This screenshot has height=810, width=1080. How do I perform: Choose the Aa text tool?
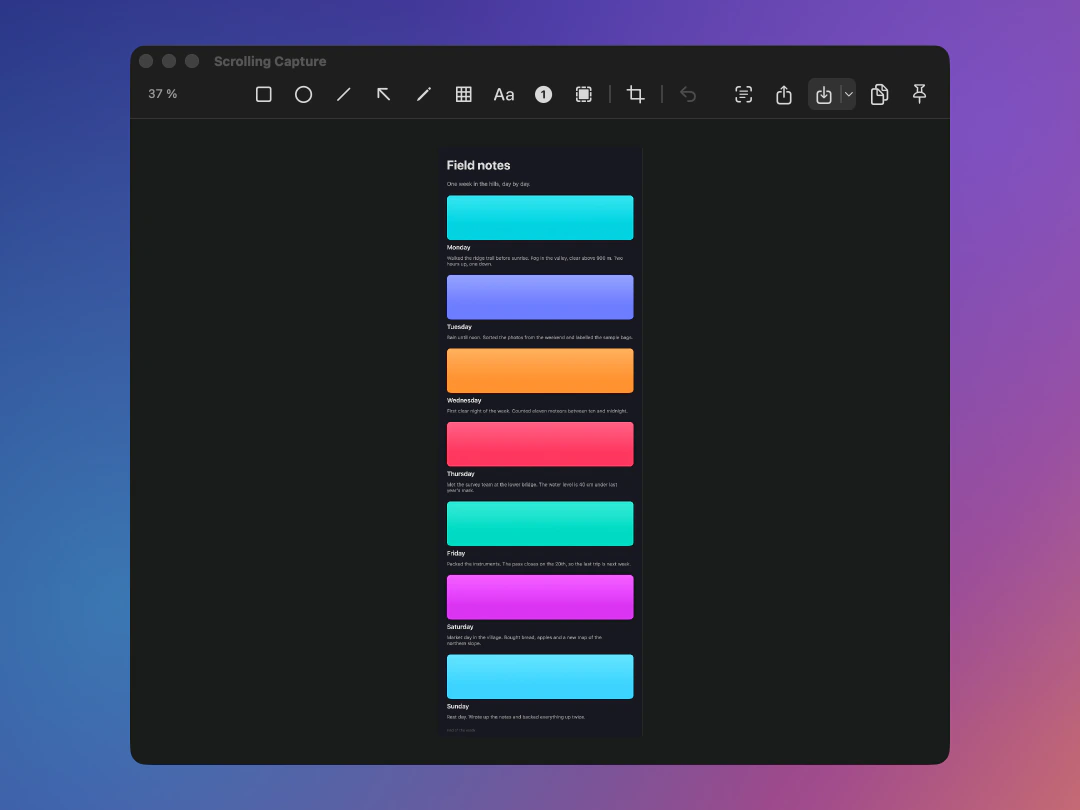point(503,94)
